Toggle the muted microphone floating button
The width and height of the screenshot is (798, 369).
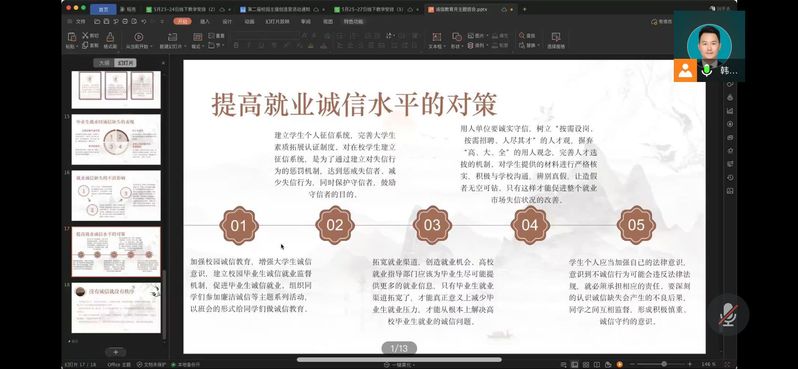point(728,315)
